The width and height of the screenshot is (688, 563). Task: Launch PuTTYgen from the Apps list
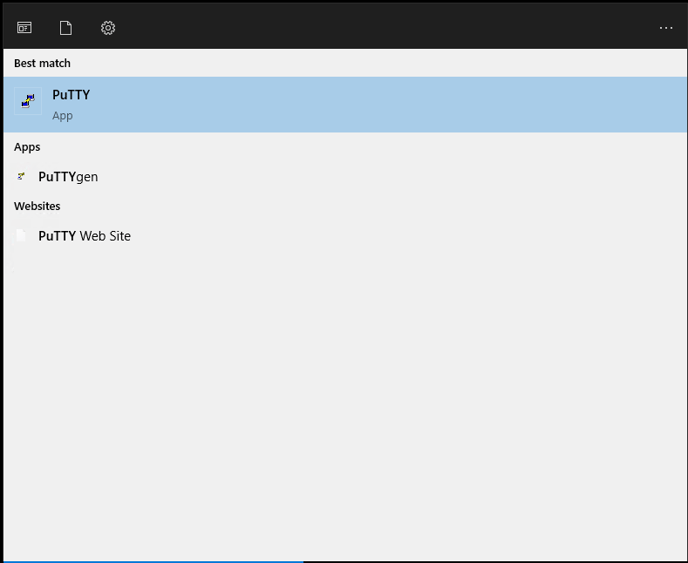coord(68,177)
